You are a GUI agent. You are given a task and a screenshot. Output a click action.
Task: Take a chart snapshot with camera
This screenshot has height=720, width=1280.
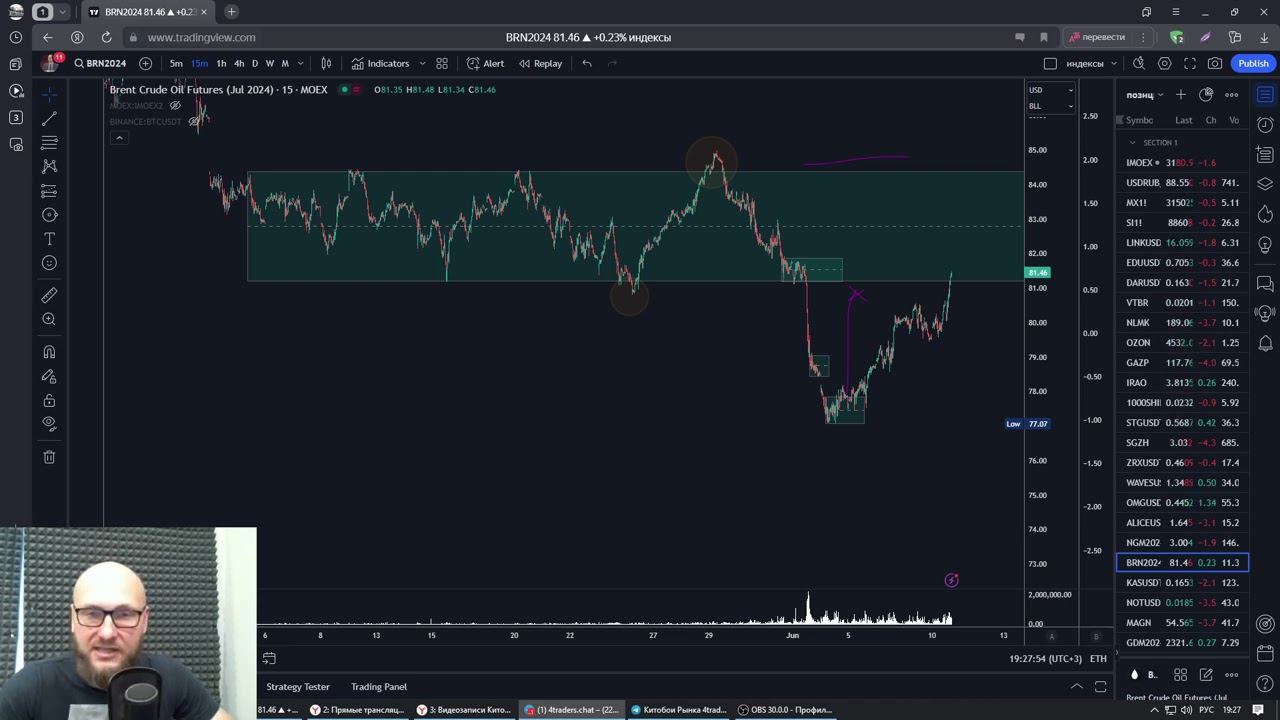[x=1215, y=63]
